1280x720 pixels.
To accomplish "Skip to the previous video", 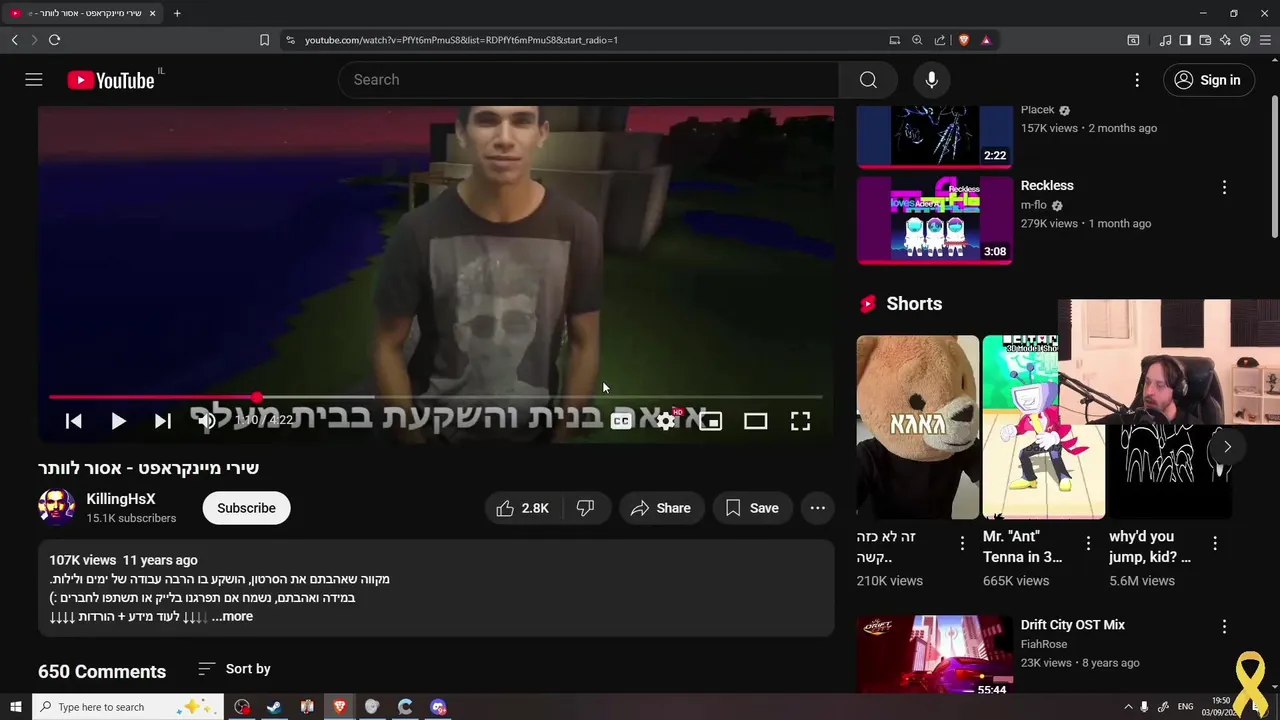I will point(73,421).
